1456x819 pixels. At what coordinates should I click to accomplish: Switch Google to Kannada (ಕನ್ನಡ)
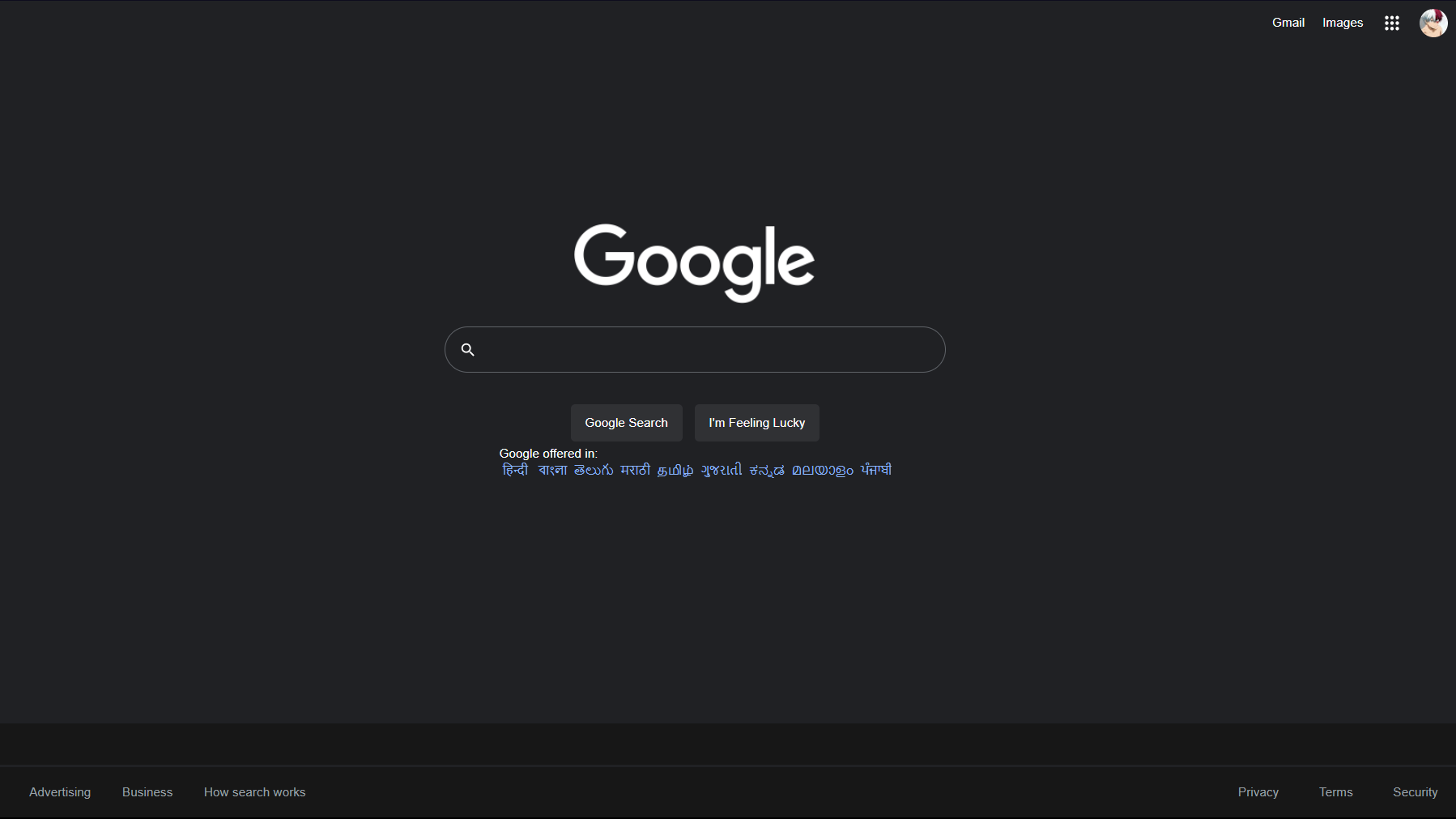(x=766, y=470)
